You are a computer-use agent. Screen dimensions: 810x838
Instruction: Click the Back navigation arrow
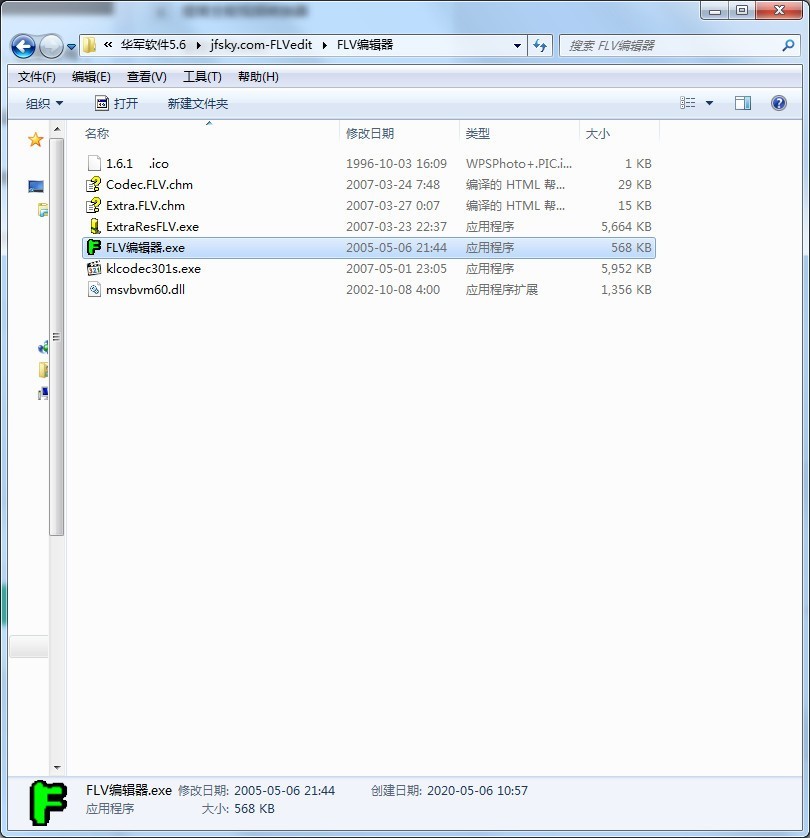24,46
